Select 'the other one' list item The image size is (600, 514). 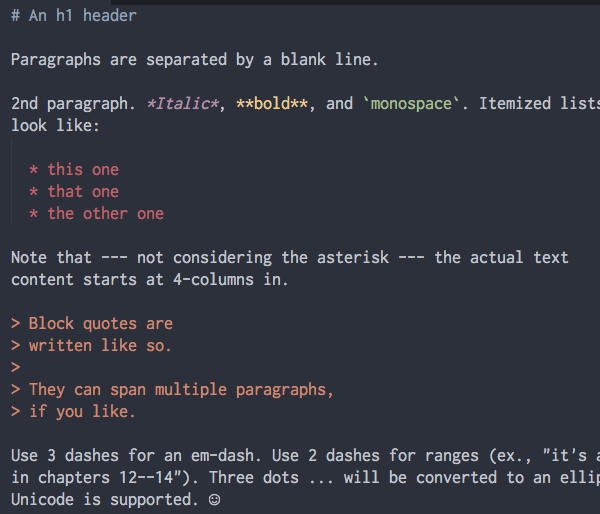tap(105, 213)
